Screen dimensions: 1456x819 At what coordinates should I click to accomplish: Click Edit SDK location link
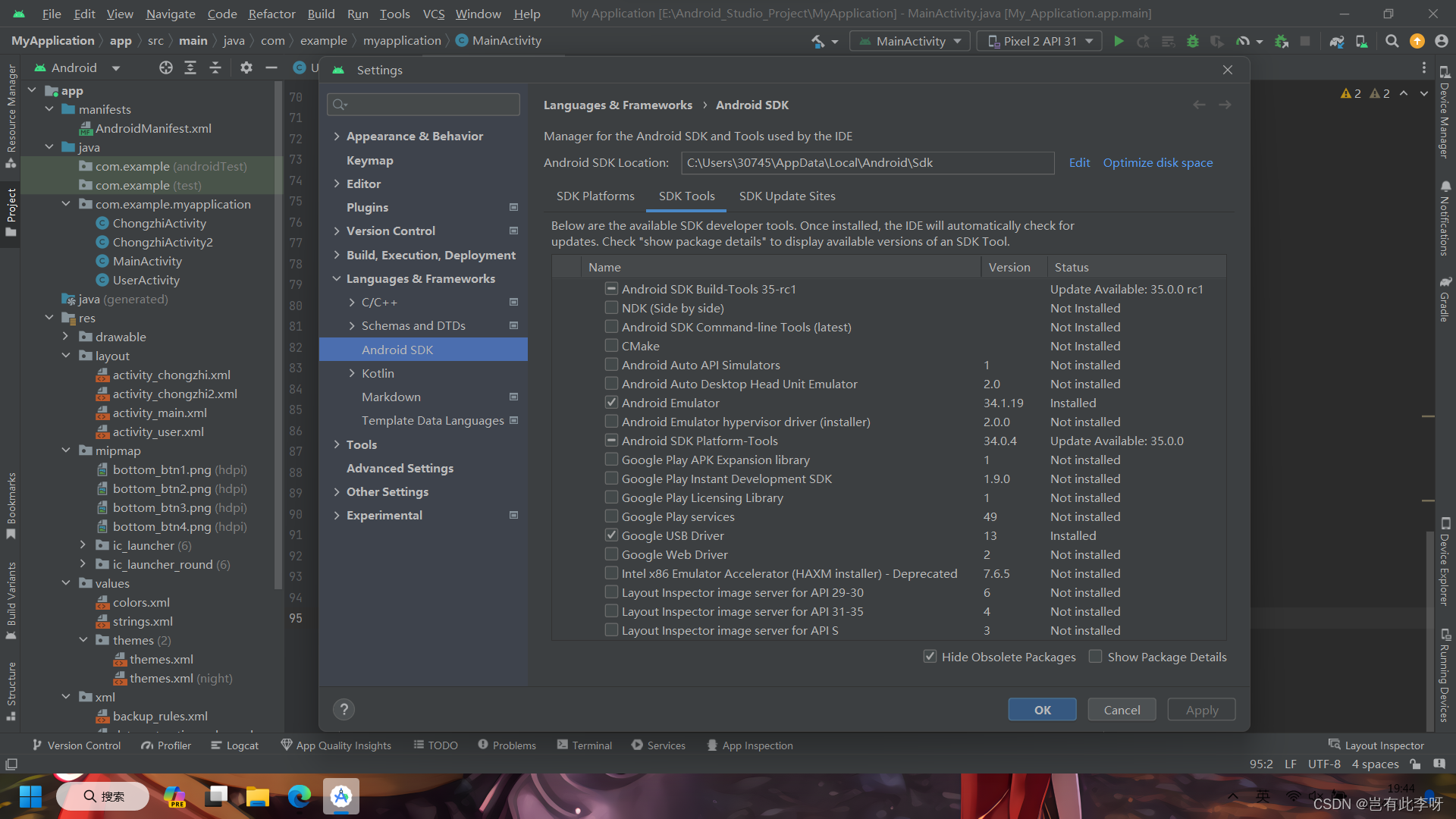tap(1079, 163)
